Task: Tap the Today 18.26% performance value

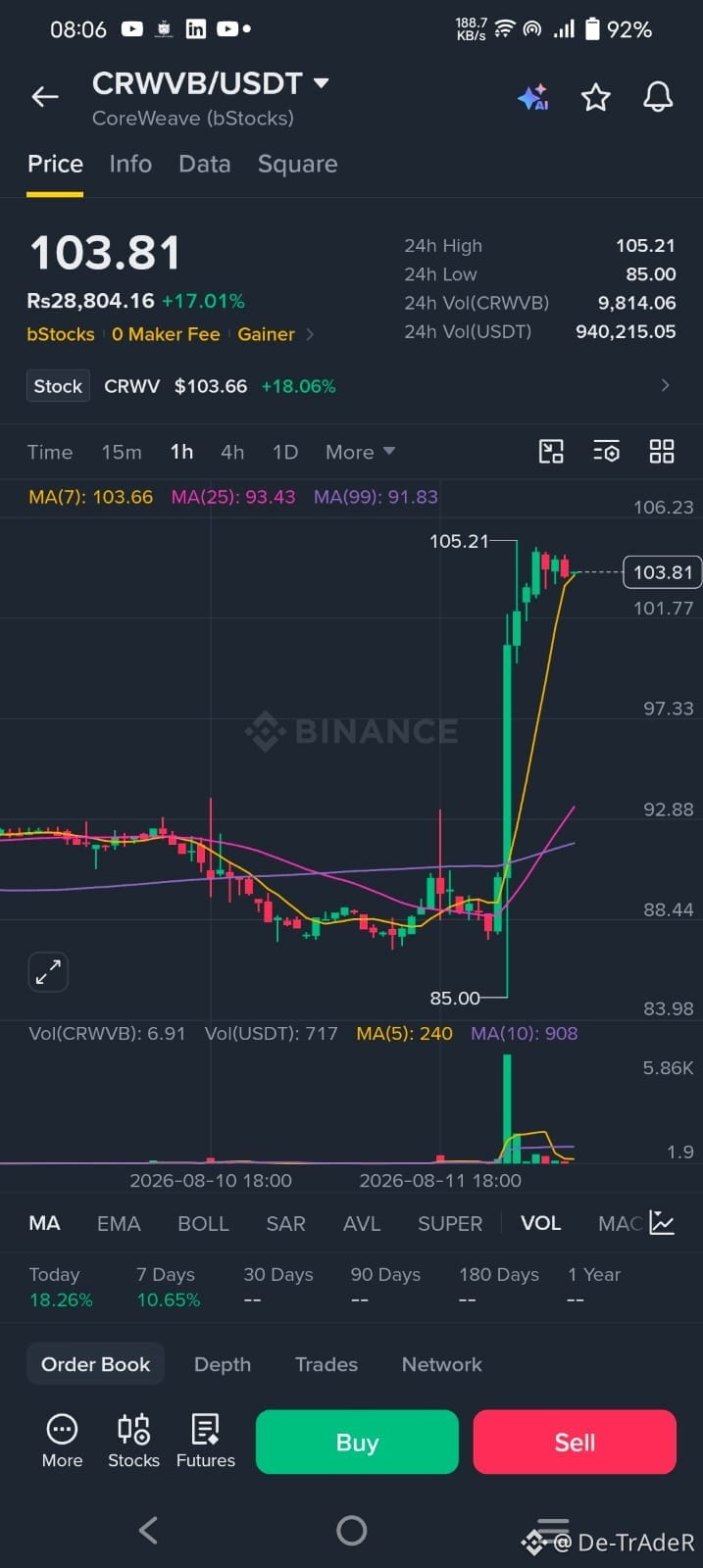Action: pyautogui.click(x=61, y=1300)
